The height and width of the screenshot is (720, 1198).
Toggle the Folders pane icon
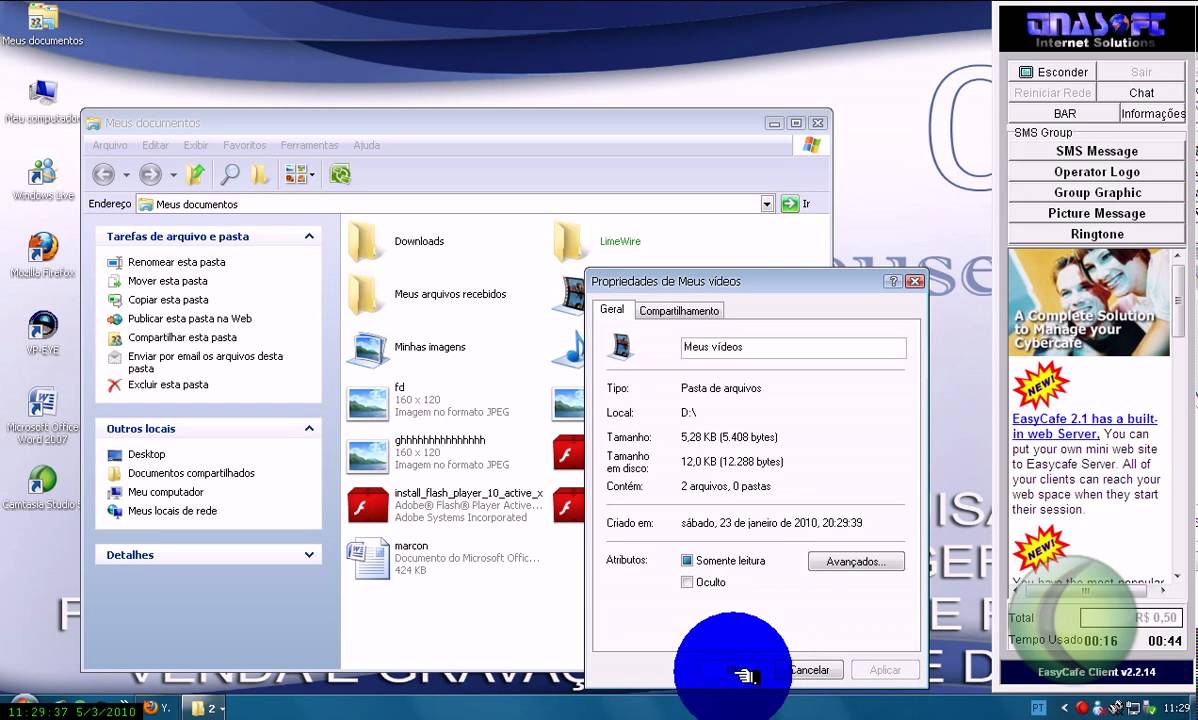[260, 175]
